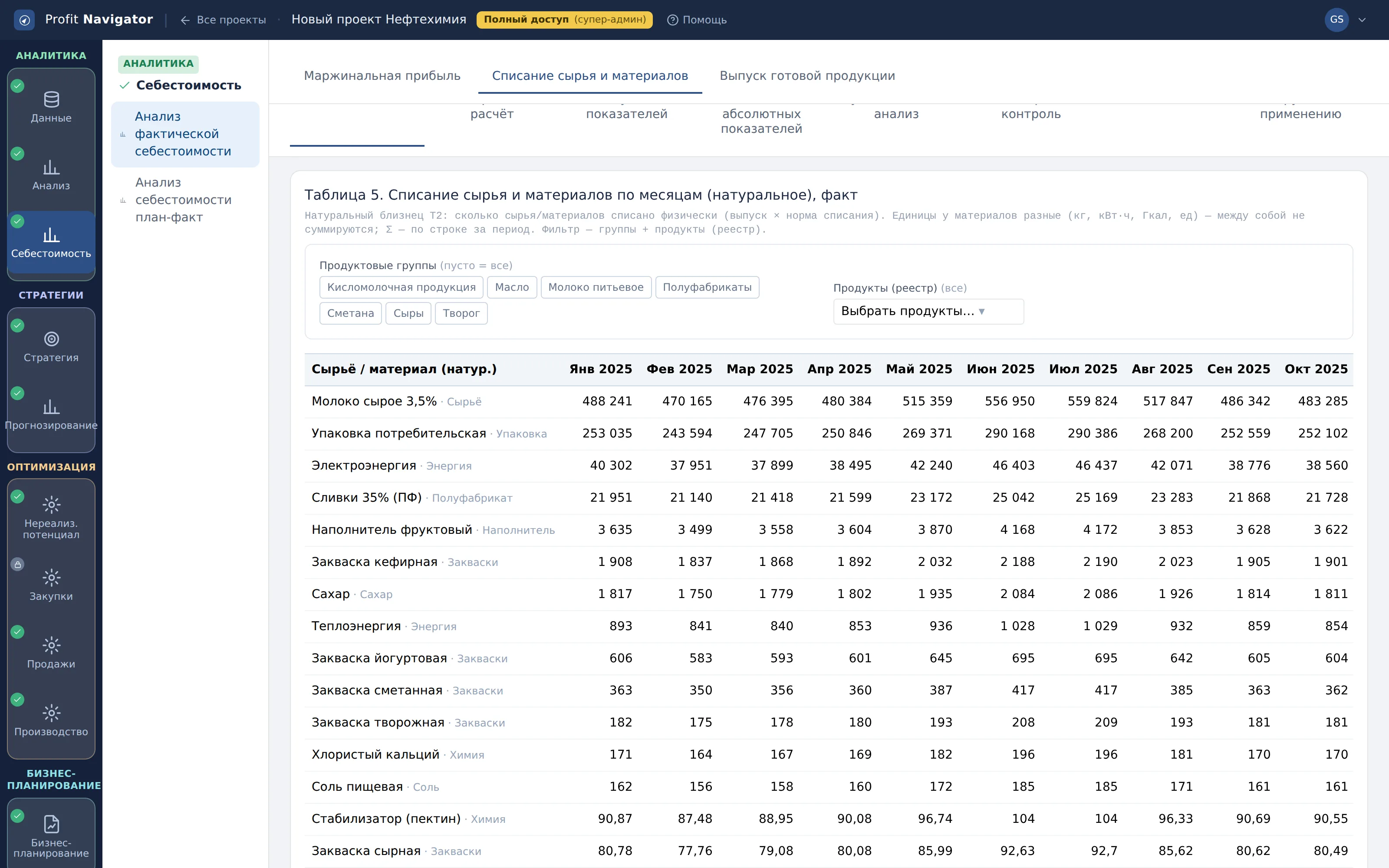The height and width of the screenshot is (868, 1389).
Task: Toggle the Молоко питьевое filter chip
Action: [x=596, y=287]
